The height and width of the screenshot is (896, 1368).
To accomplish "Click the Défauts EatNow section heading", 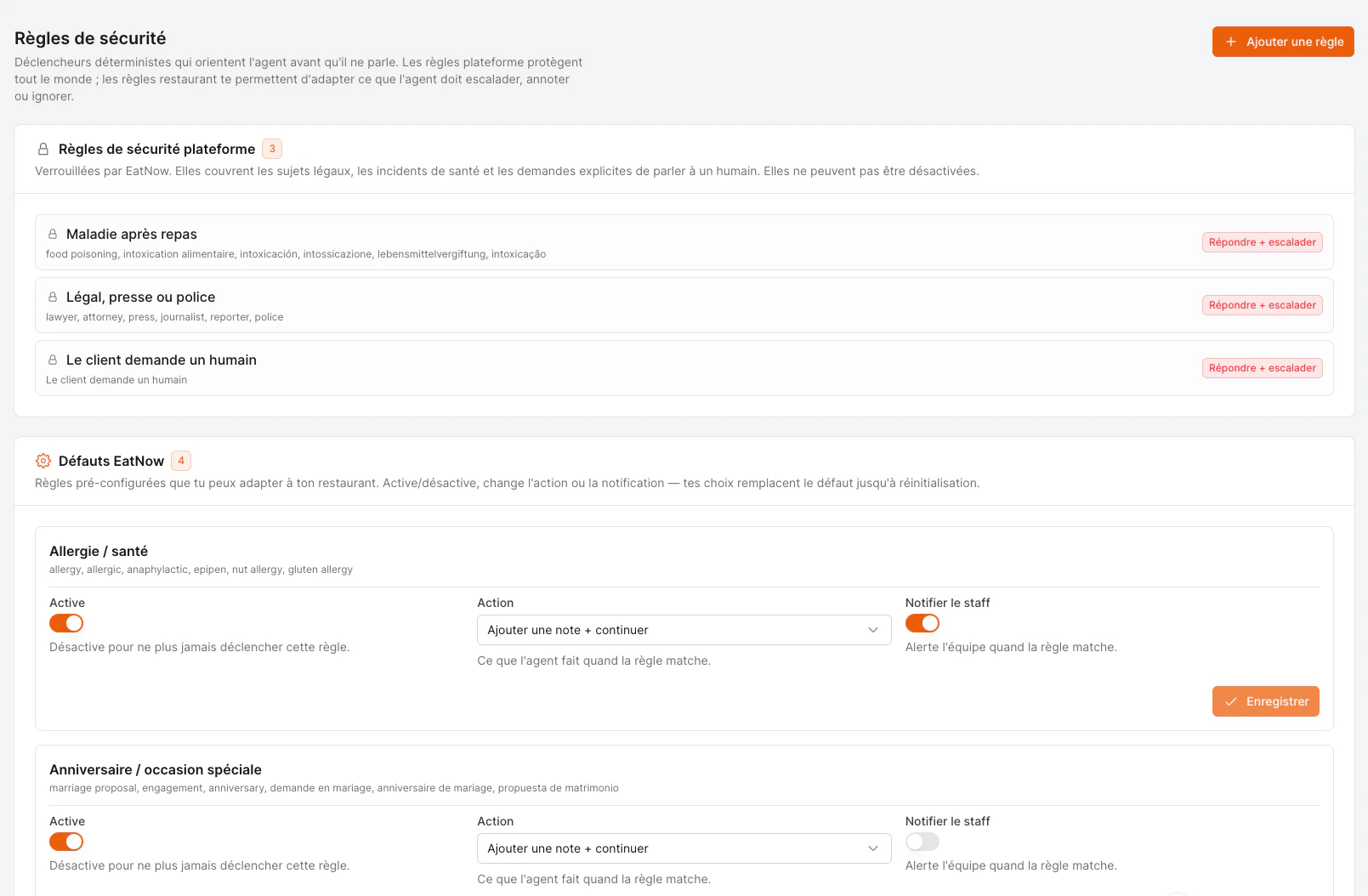I will click(x=111, y=461).
